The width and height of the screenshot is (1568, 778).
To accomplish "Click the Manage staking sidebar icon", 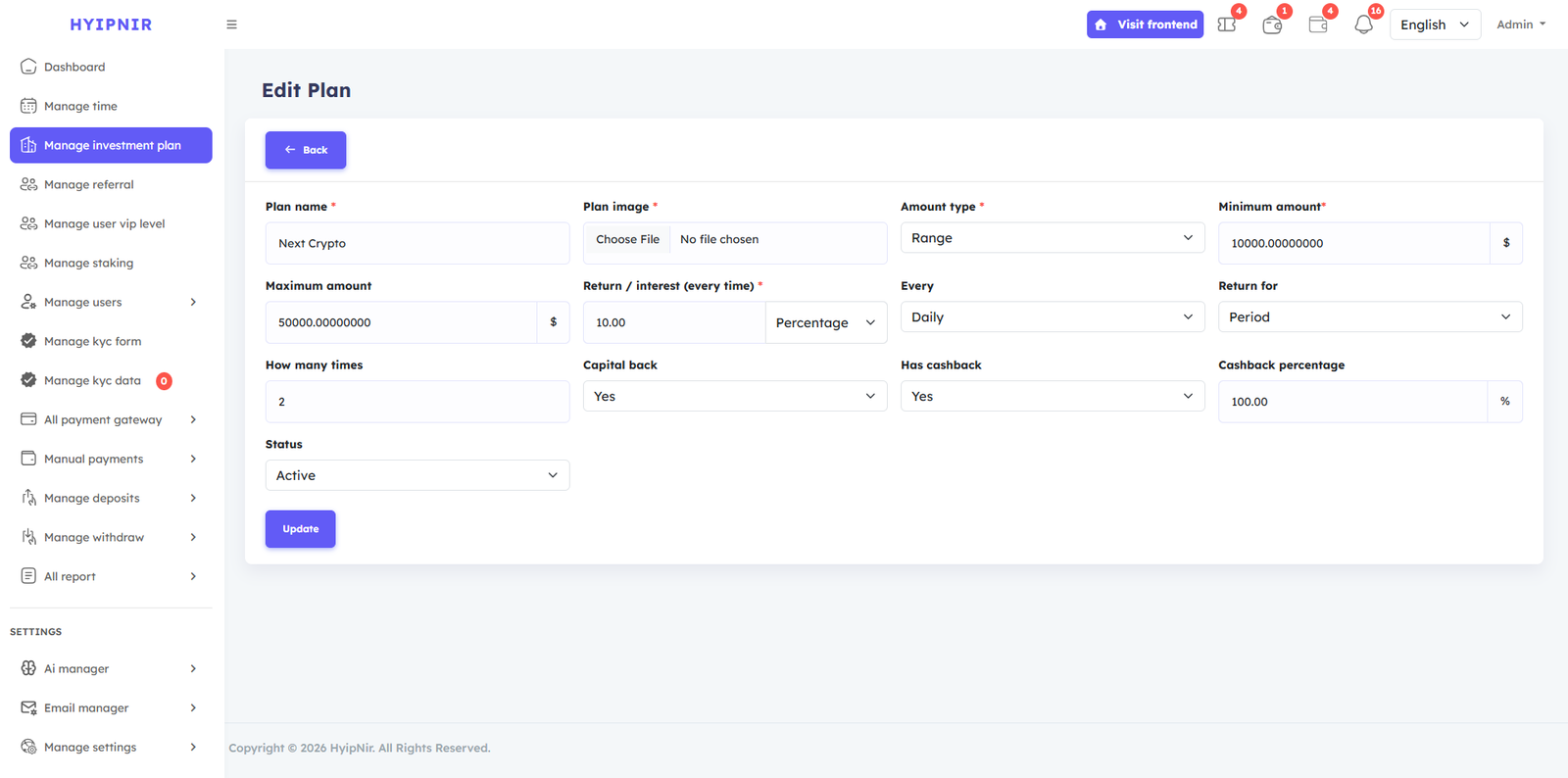I will pyautogui.click(x=28, y=263).
